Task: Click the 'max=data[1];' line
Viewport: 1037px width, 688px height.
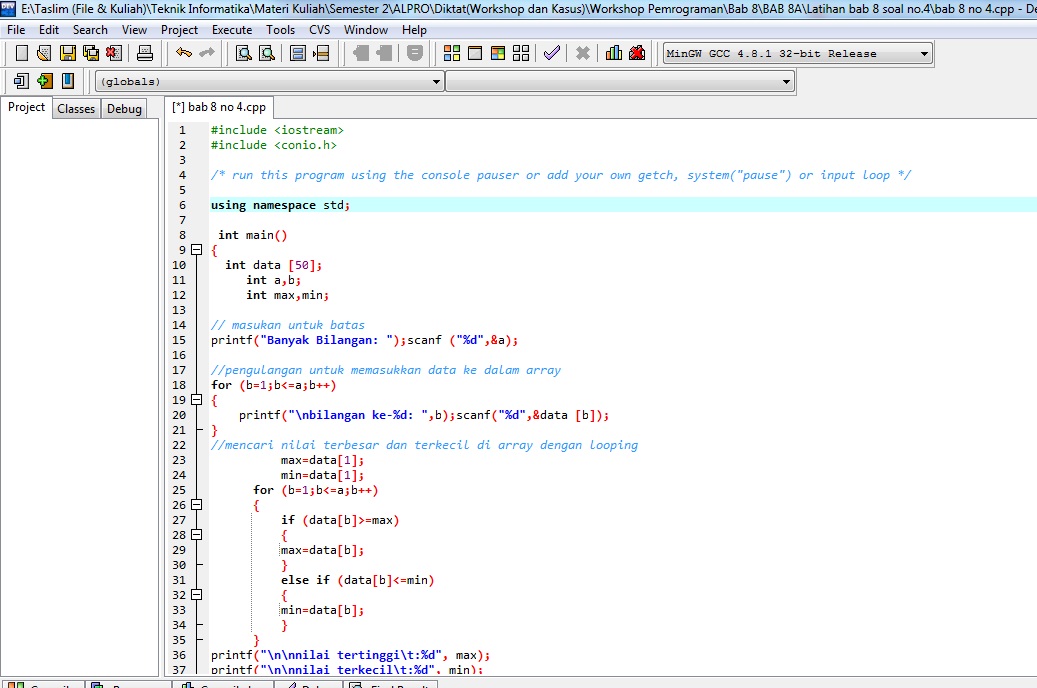Action: point(322,460)
